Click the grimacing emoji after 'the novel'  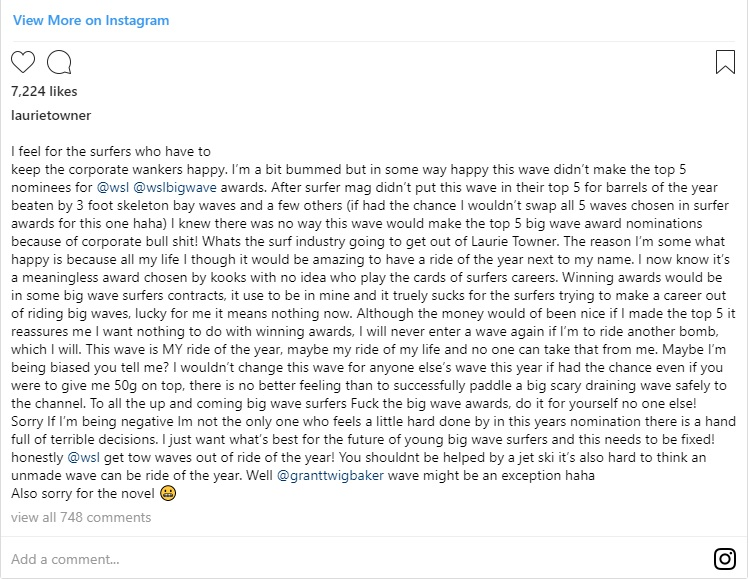(168, 493)
